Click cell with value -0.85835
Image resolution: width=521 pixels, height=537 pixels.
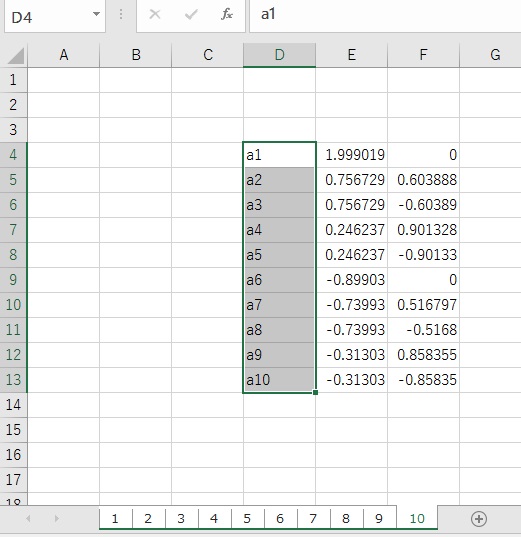point(423,380)
